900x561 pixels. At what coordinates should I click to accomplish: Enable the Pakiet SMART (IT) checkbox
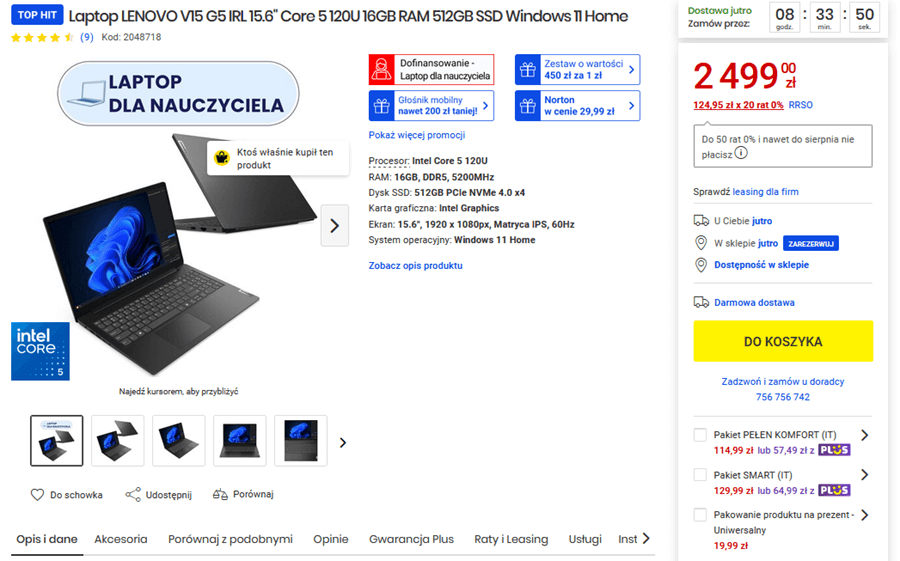point(700,475)
